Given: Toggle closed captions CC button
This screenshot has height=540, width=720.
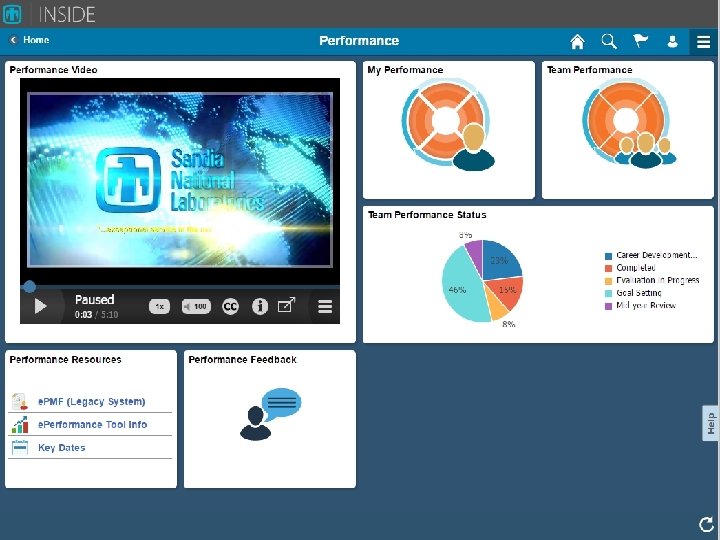Looking at the screenshot, I should [x=231, y=306].
